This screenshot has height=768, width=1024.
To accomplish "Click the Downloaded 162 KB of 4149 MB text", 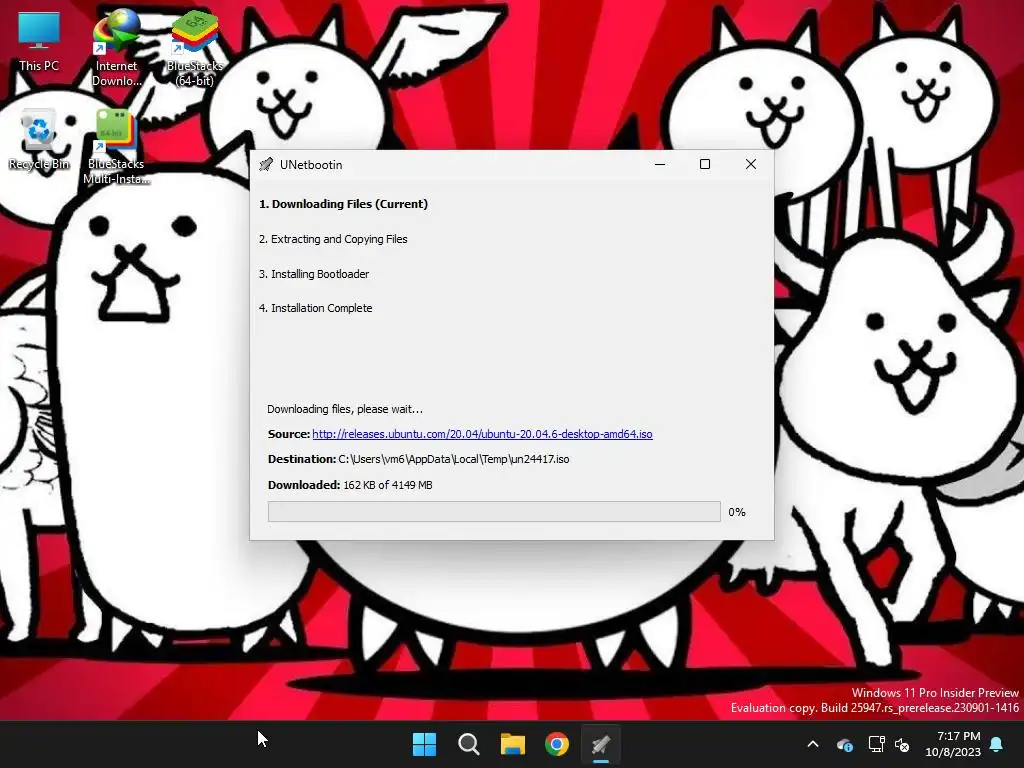I will [350, 485].
